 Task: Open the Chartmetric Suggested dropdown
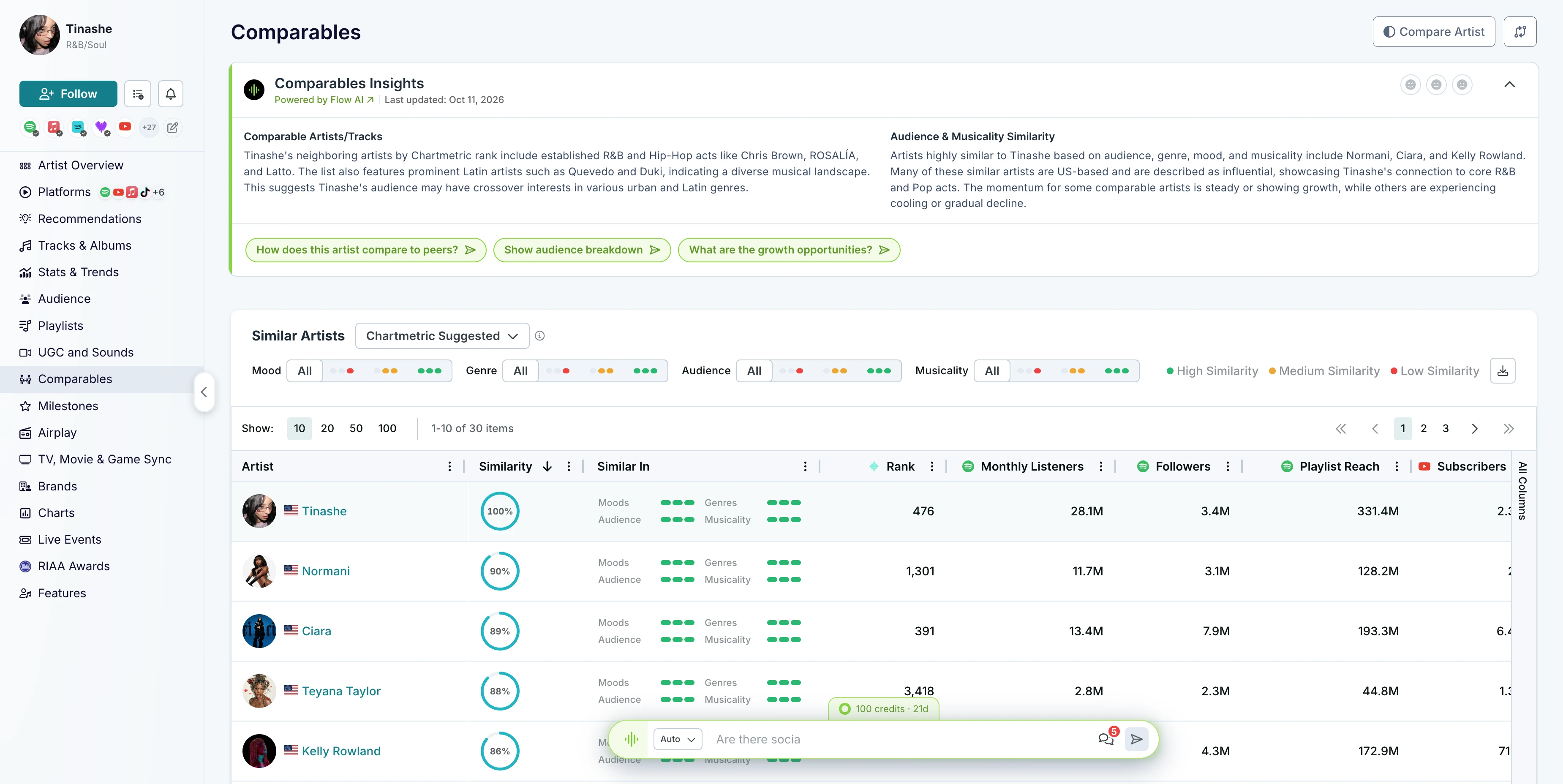(442, 335)
